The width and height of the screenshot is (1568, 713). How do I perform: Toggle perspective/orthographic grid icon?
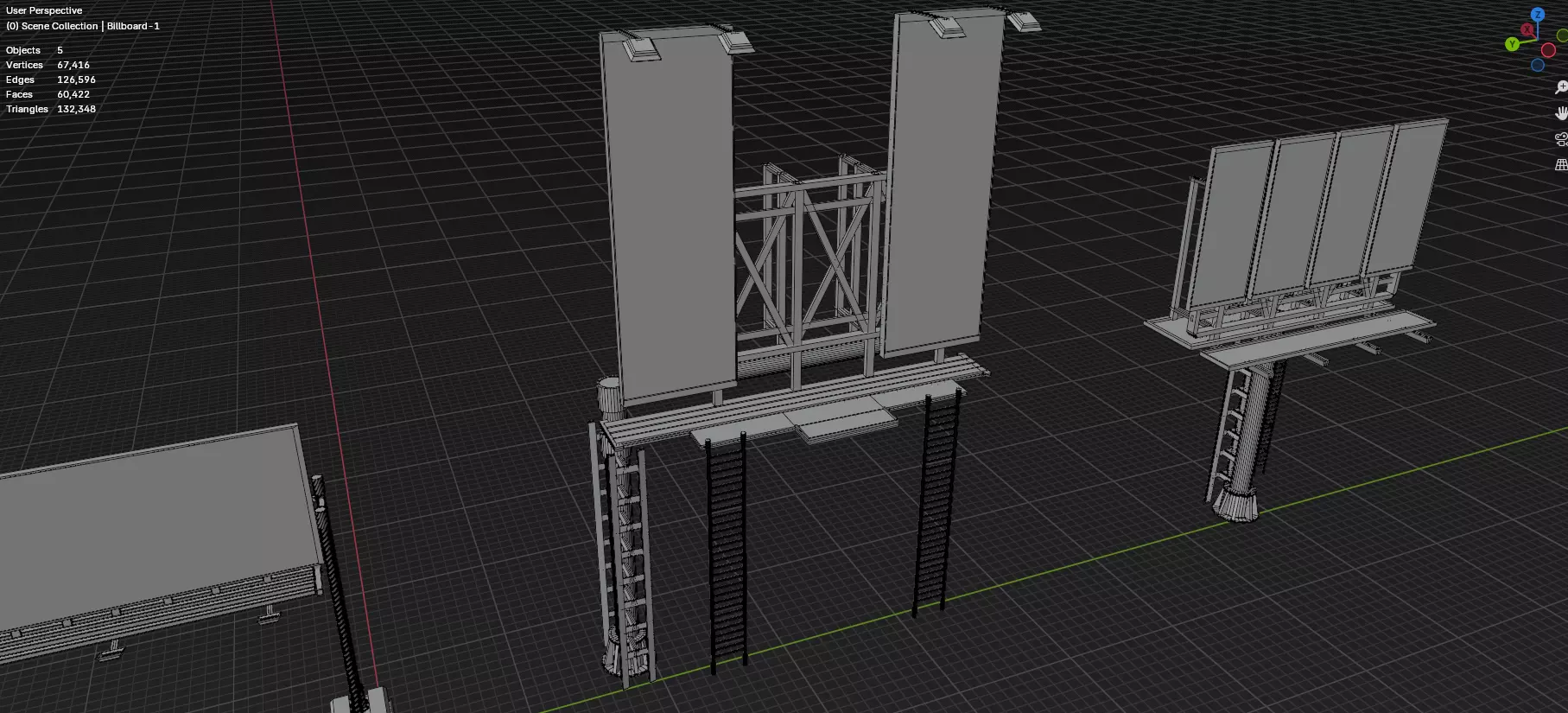1561,164
